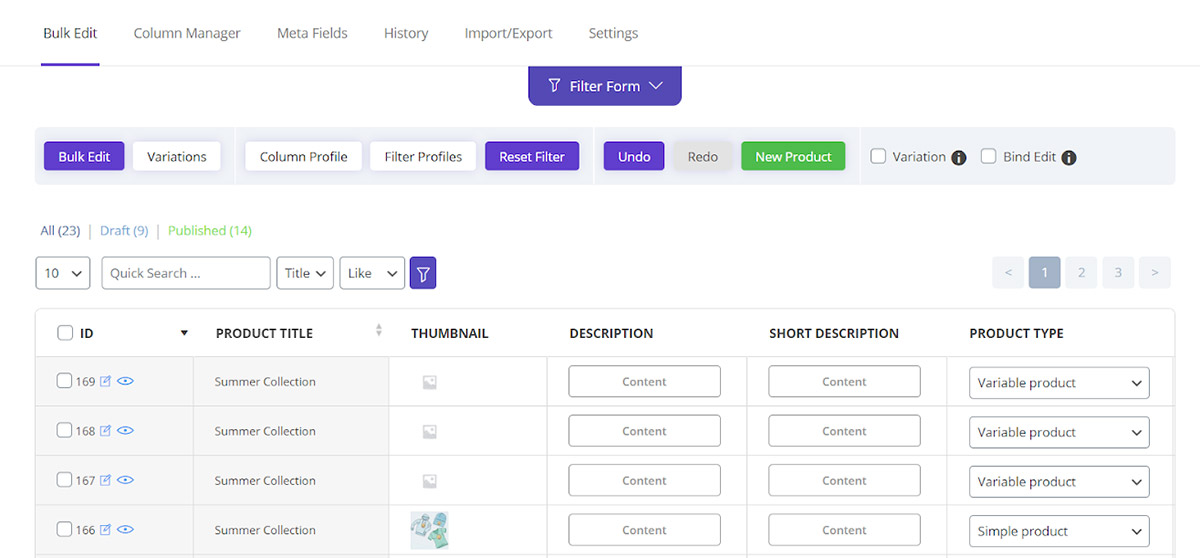Open the Title search field dropdown
The image size is (1200, 558).
pyautogui.click(x=305, y=273)
